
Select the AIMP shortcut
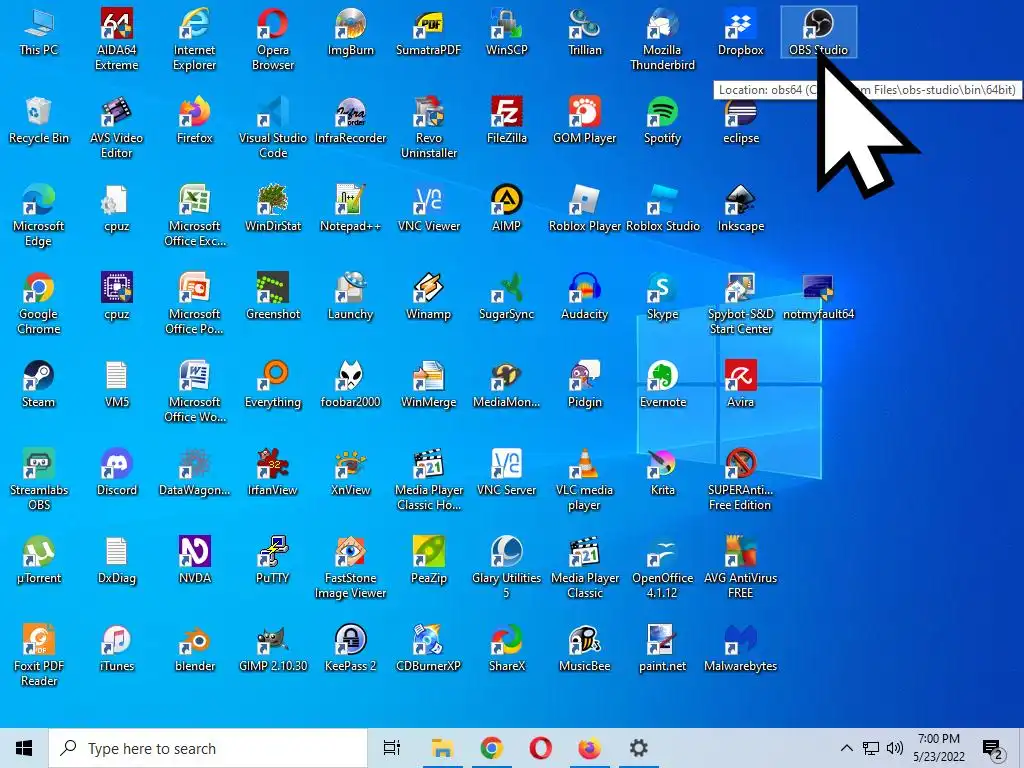click(507, 208)
